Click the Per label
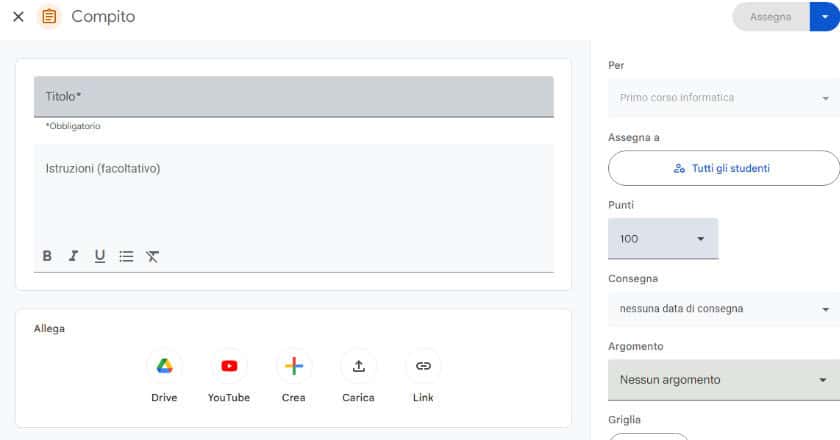Image resolution: width=840 pixels, height=440 pixels. [x=616, y=65]
